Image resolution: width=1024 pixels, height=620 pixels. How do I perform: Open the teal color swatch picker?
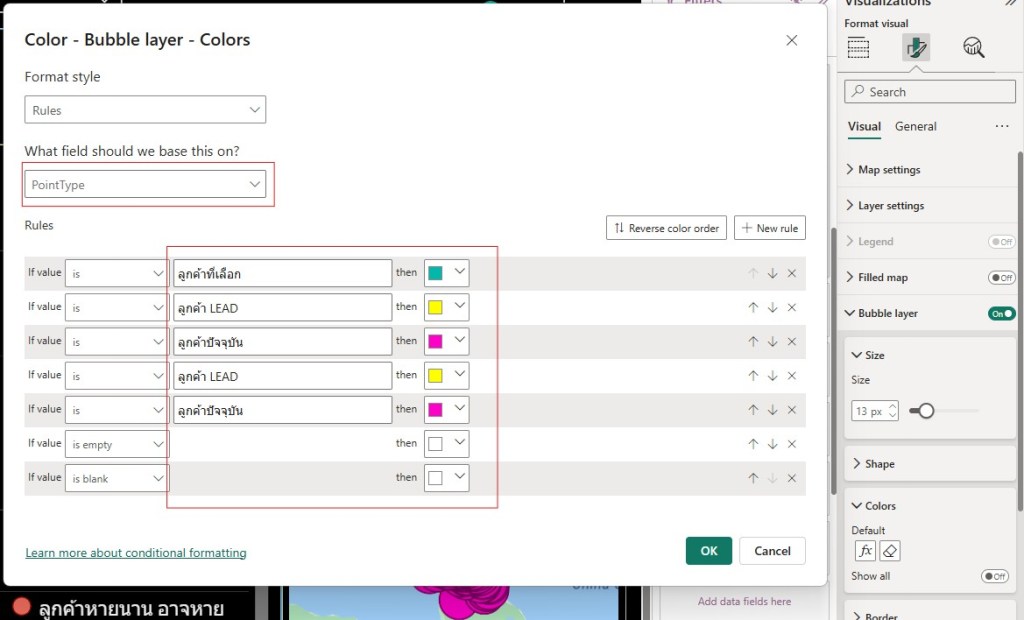446,273
